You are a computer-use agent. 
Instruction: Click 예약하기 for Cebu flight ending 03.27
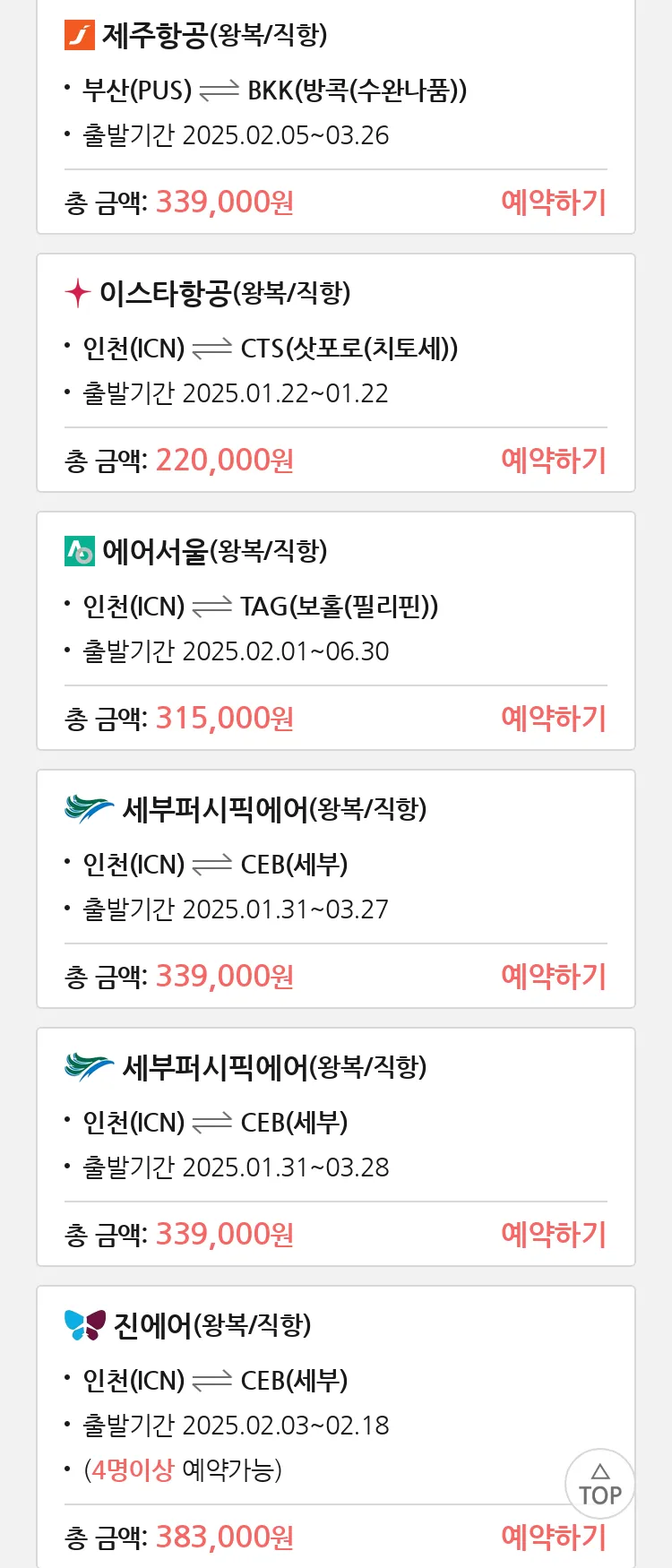tap(554, 977)
